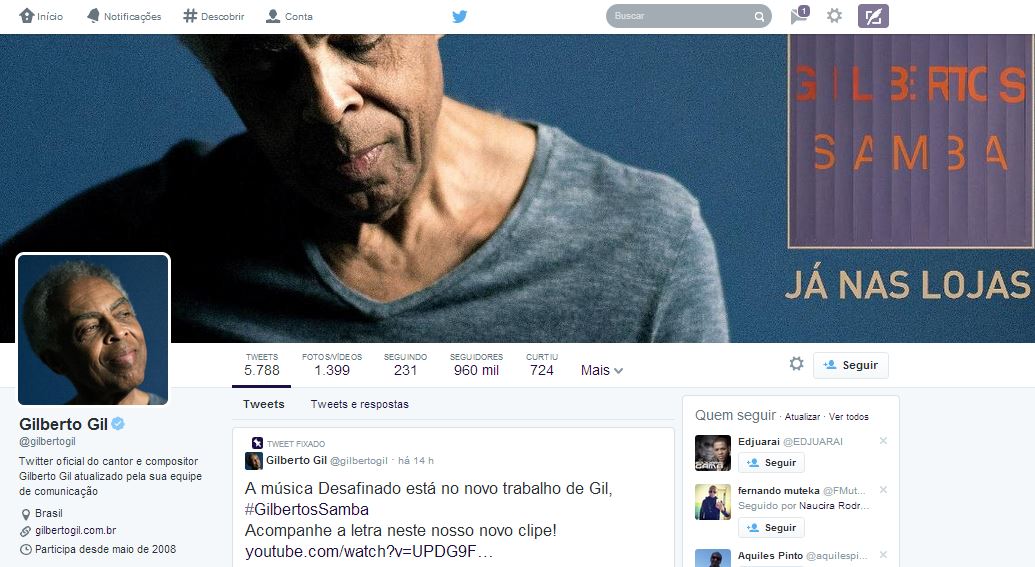Click the JÁ NAS LOJAS banner text
Image resolution: width=1035 pixels, height=567 pixels.
click(x=907, y=285)
